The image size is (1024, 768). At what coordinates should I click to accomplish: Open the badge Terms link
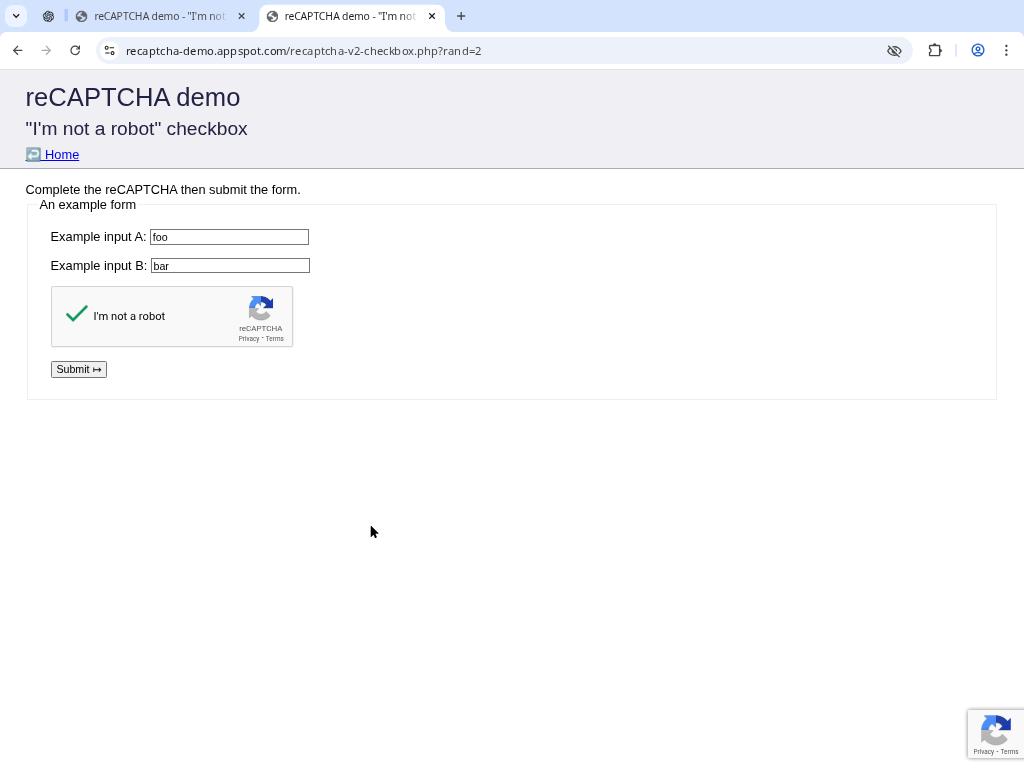pos(1009,752)
